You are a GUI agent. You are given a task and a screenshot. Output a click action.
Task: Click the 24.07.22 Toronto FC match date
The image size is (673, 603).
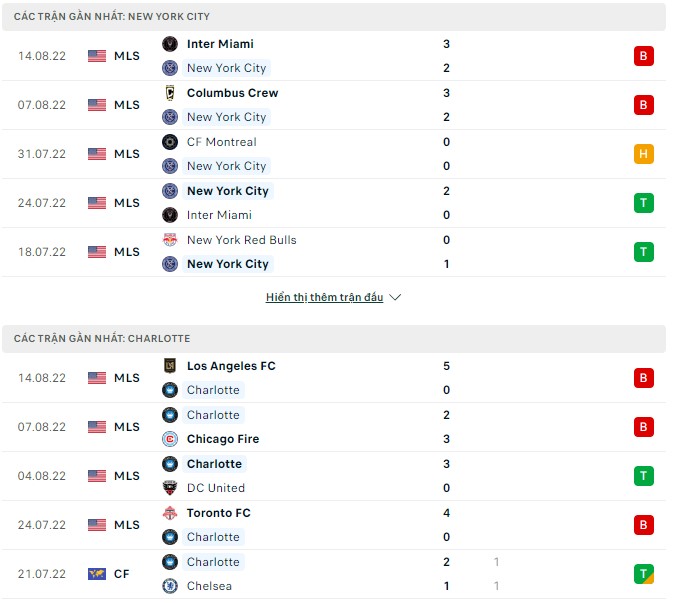[42, 525]
